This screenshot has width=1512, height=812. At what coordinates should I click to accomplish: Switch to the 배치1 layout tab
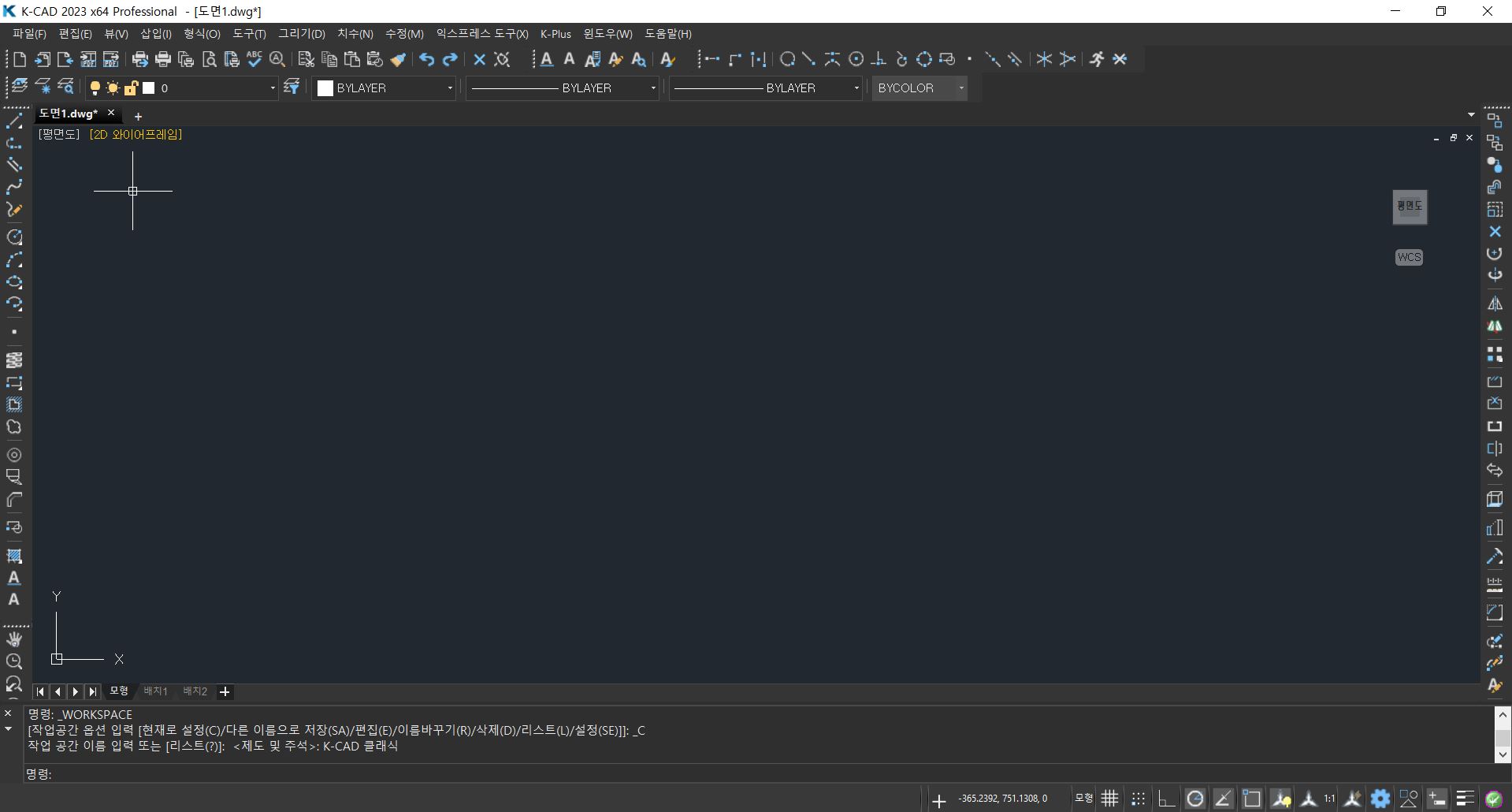tap(155, 691)
